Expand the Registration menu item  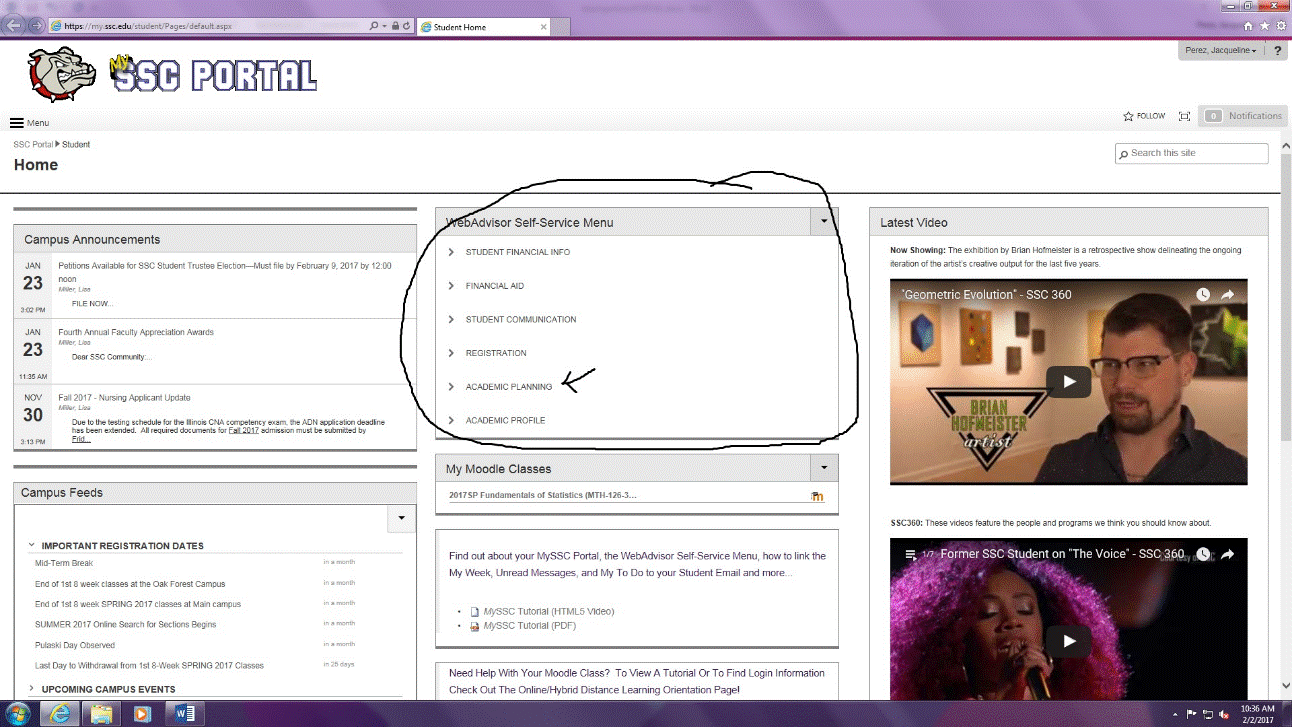coord(495,353)
